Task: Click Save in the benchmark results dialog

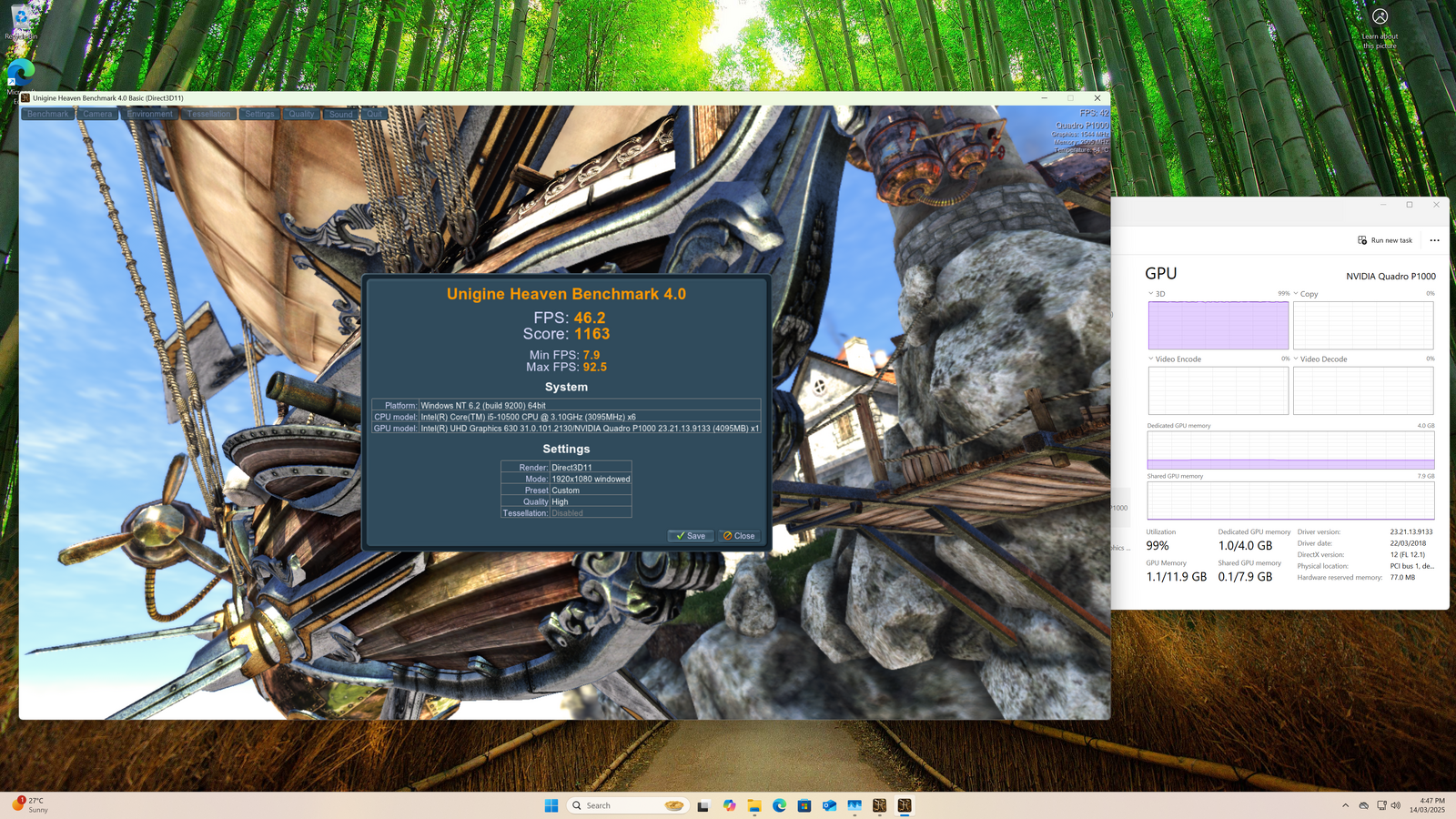Action: [x=691, y=536]
